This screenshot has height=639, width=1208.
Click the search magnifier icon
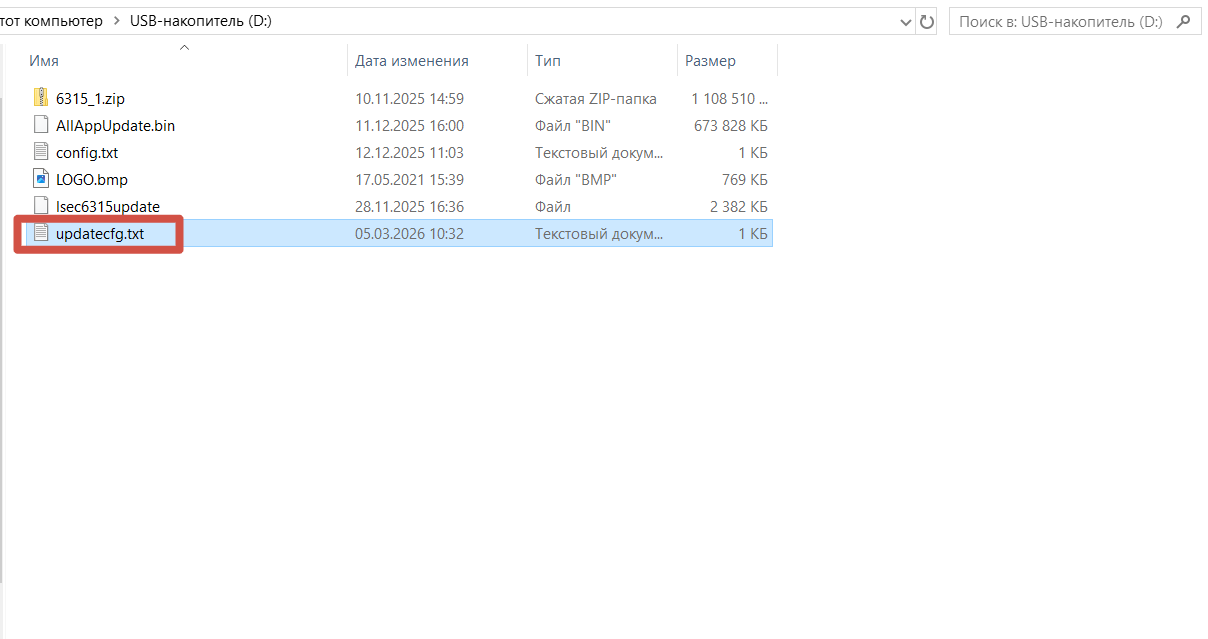[1183, 21]
